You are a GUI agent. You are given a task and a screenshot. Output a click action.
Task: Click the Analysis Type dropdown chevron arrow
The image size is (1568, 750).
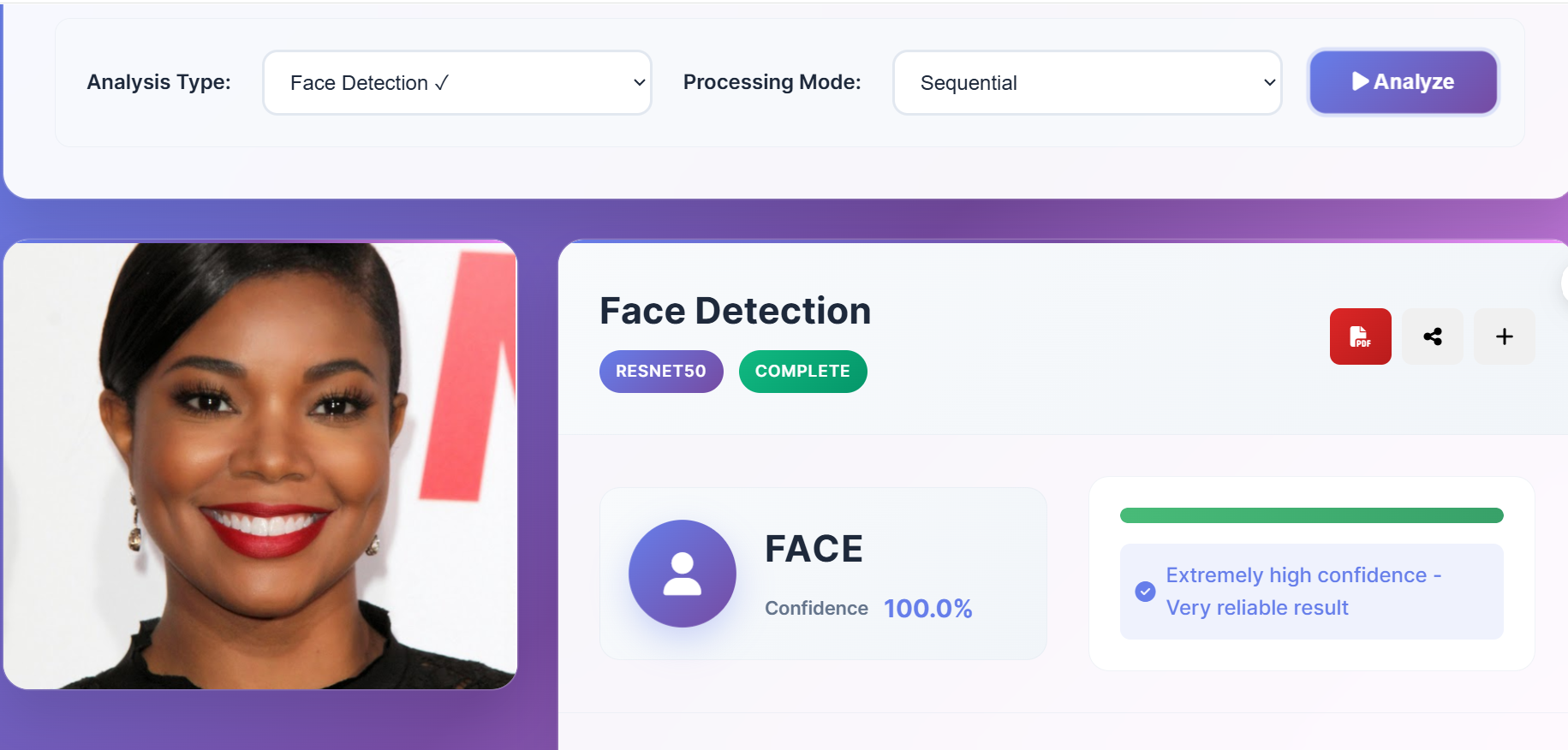[x=639, y=82]
